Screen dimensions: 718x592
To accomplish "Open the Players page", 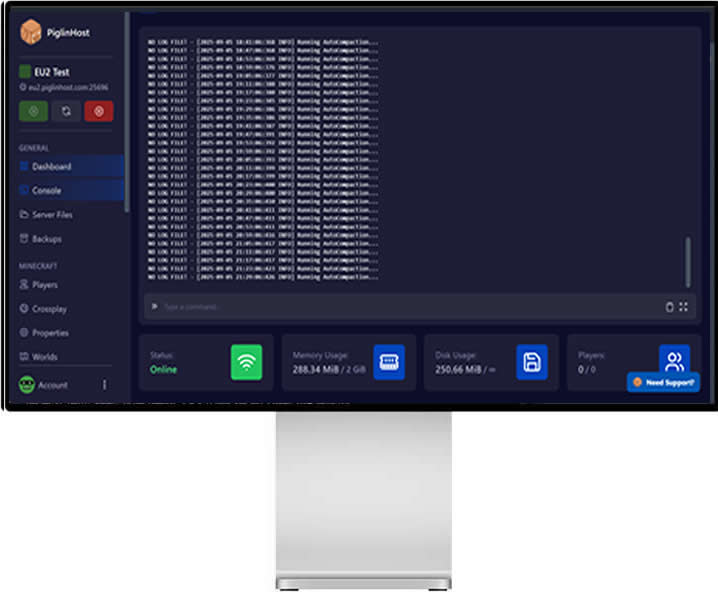I will click(x=38, y=285).
